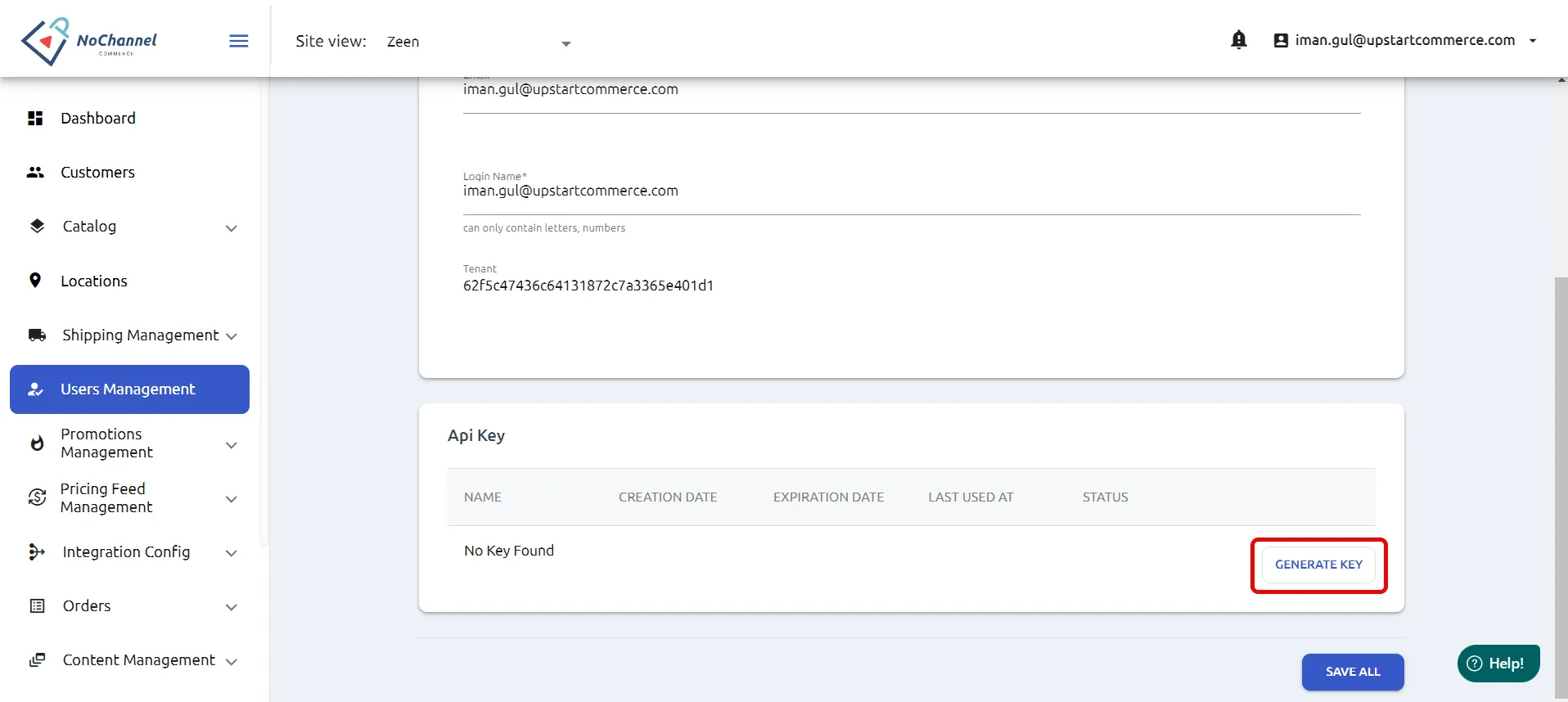Open the Locations menu item
This screenshot has height=702, width=1568.
(x=94, y=281)
